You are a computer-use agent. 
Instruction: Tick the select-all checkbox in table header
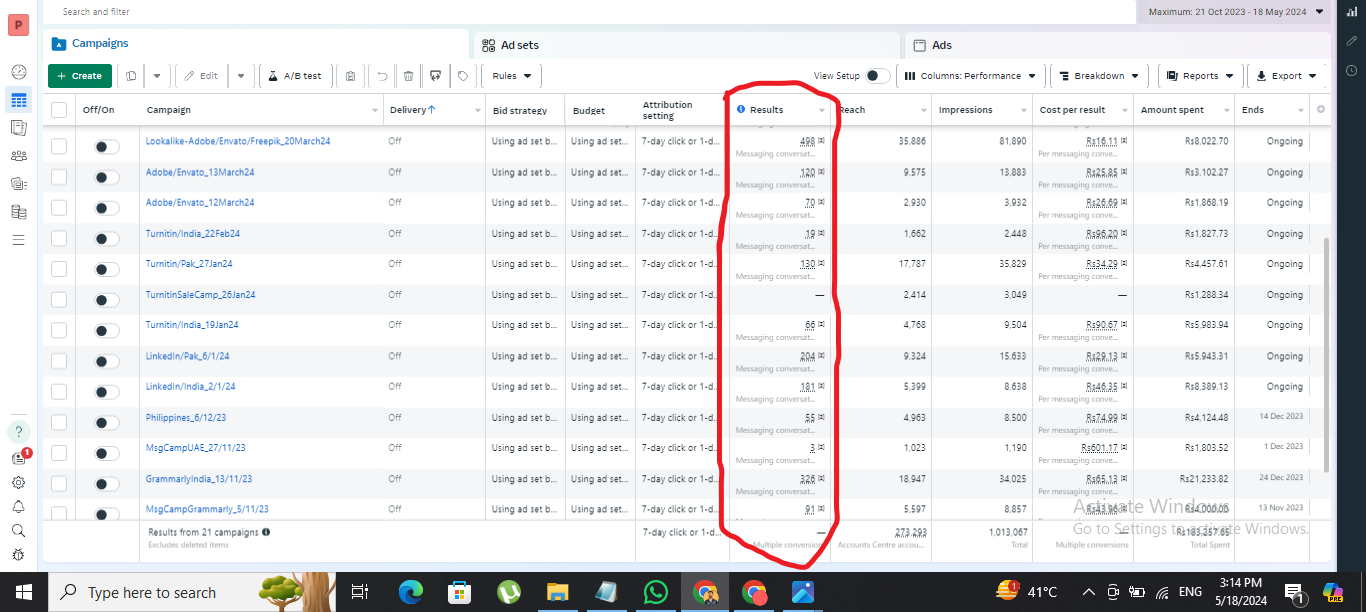tap(59, 110)
